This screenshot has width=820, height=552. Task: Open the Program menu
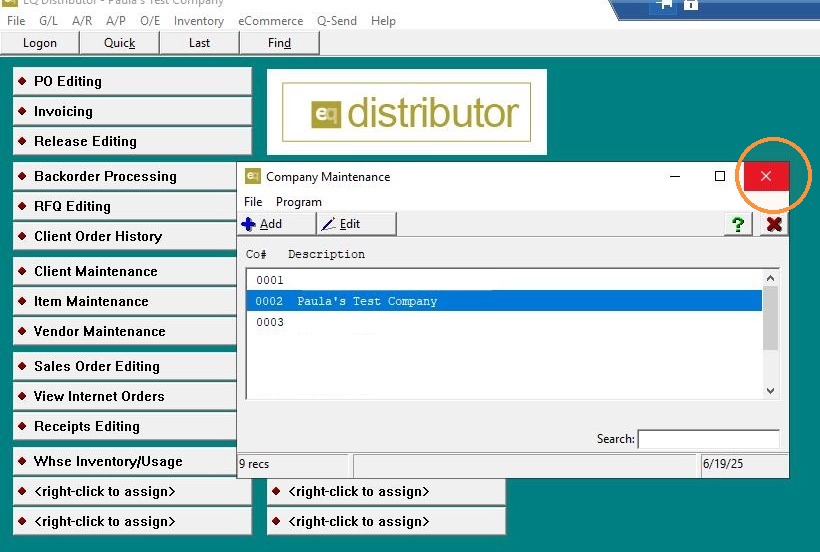coord(299,202)
